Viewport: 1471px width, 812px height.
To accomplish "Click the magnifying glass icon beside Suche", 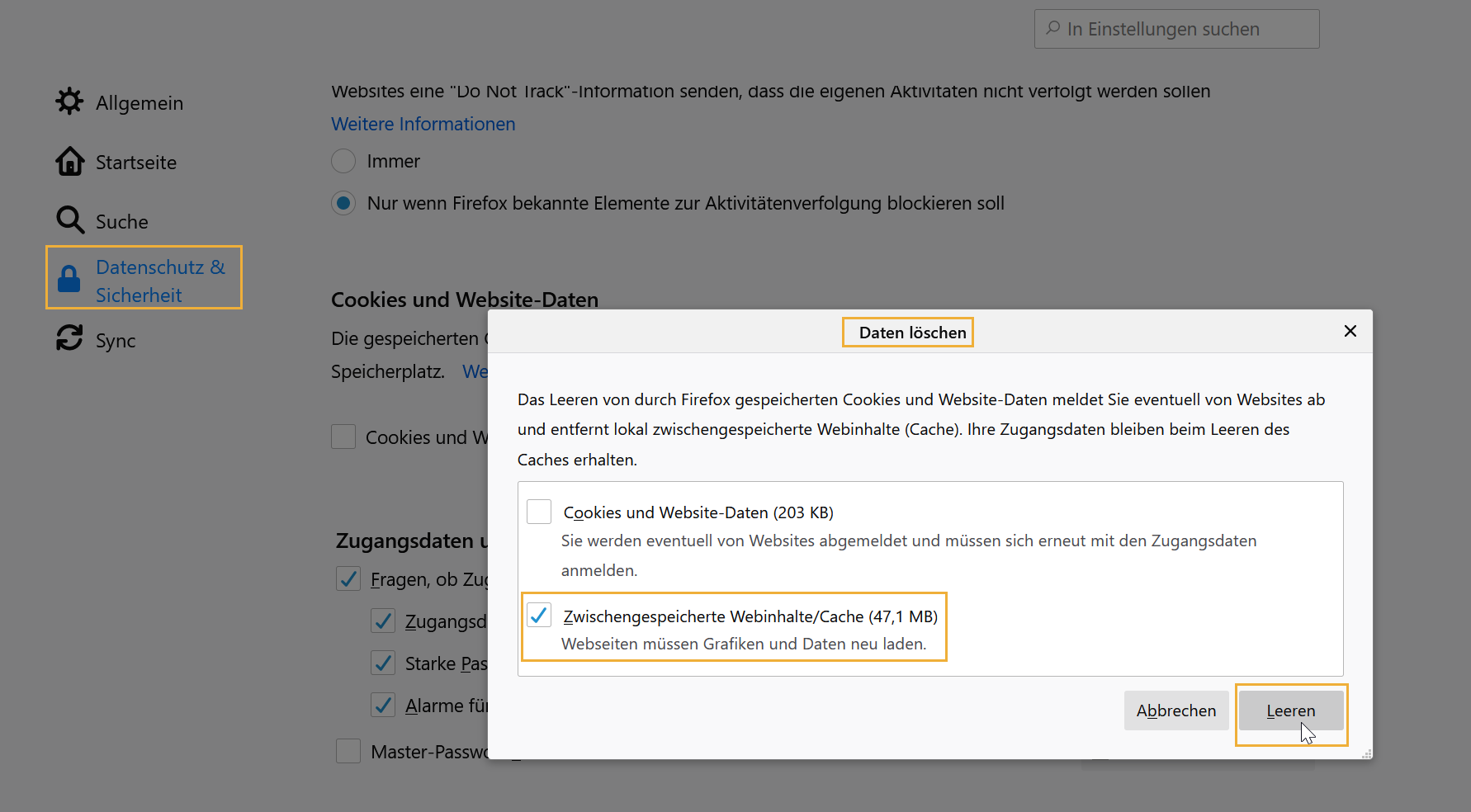I will pos(70,220).
